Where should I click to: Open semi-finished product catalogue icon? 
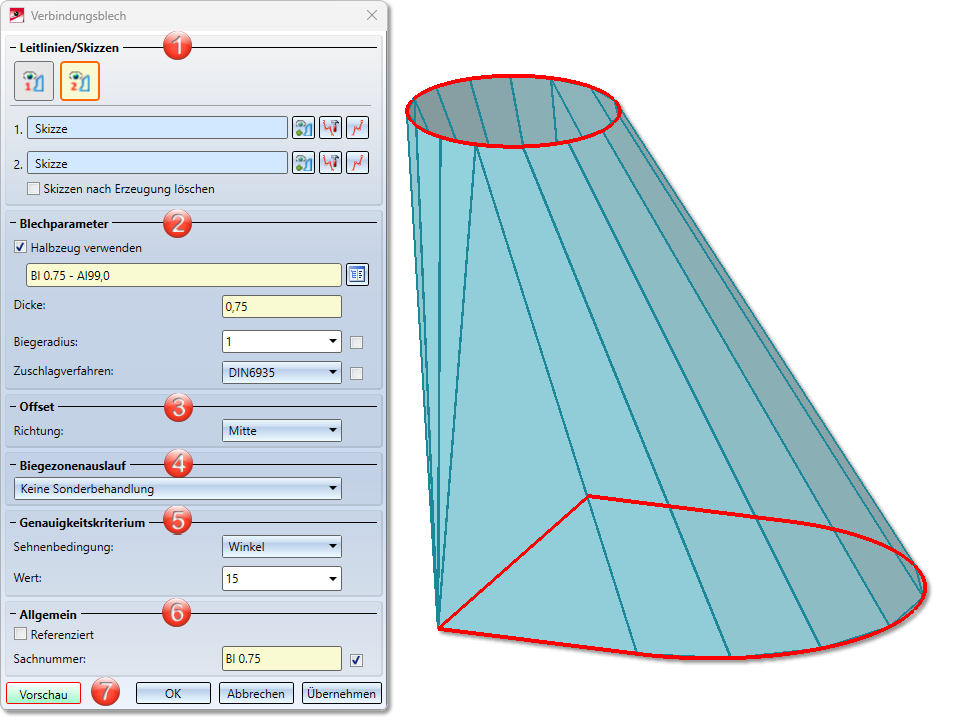pyautogui.click(x=358, y=274)
